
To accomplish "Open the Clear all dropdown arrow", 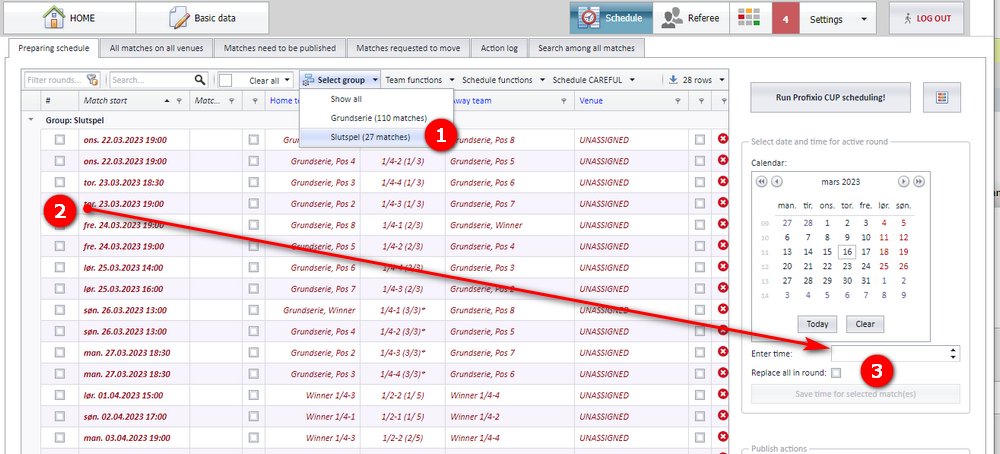I will click(x=288, y=80).
